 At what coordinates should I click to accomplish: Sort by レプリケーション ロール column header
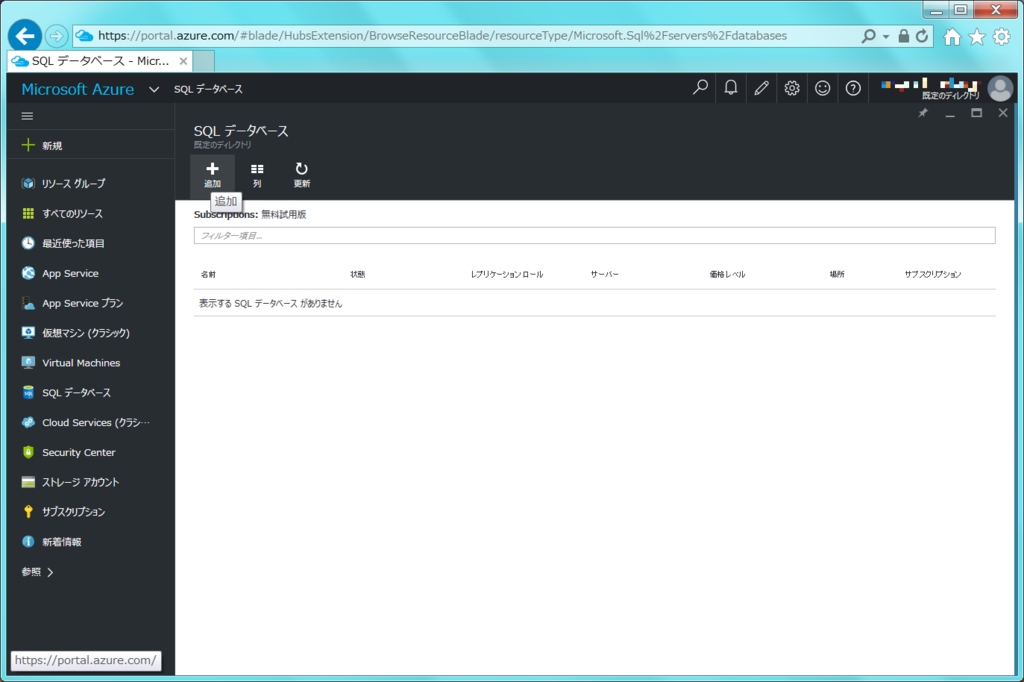[x=507, y=274]
